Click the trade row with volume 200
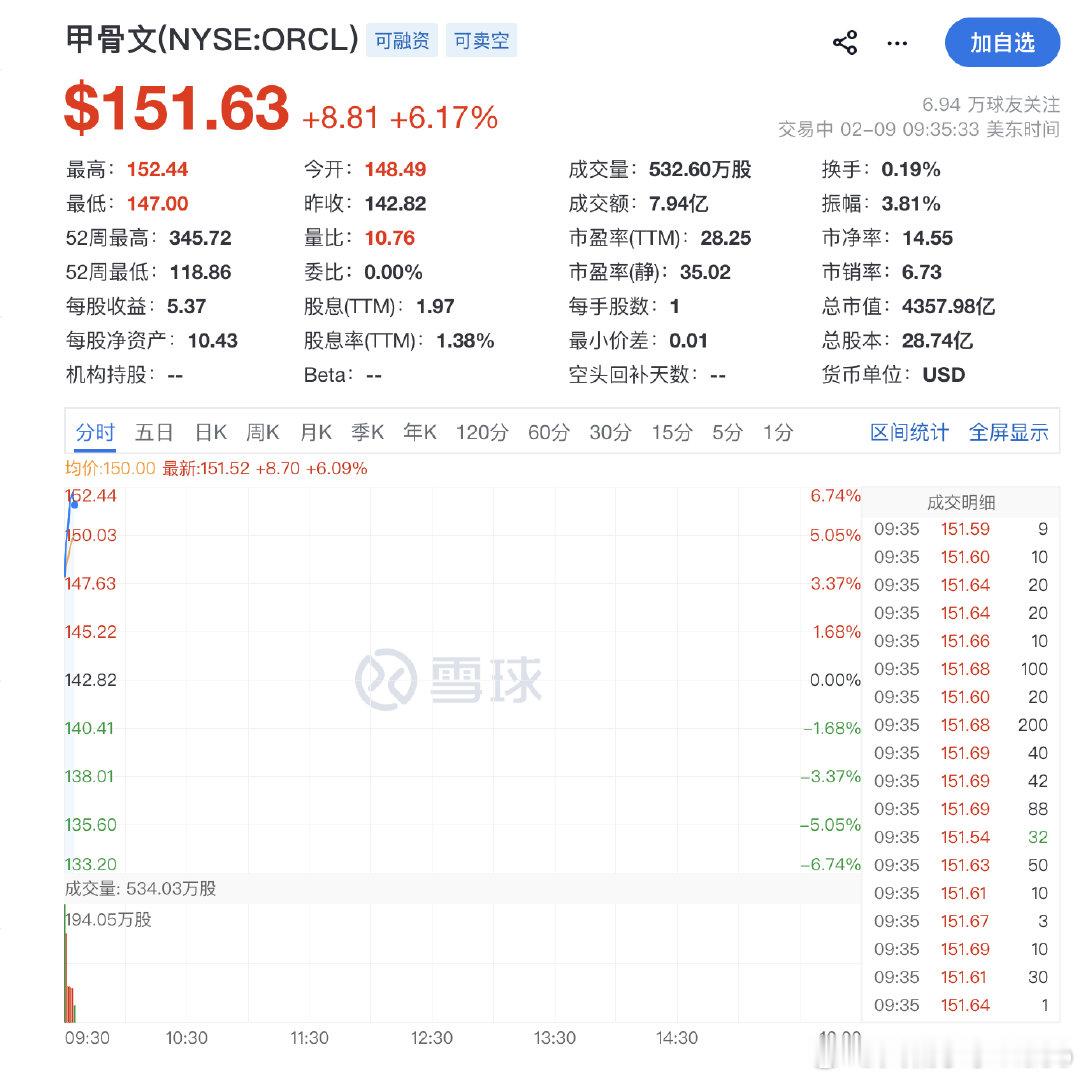Viewport: 1082px width, 1080px height. click(x=961, y=725)
